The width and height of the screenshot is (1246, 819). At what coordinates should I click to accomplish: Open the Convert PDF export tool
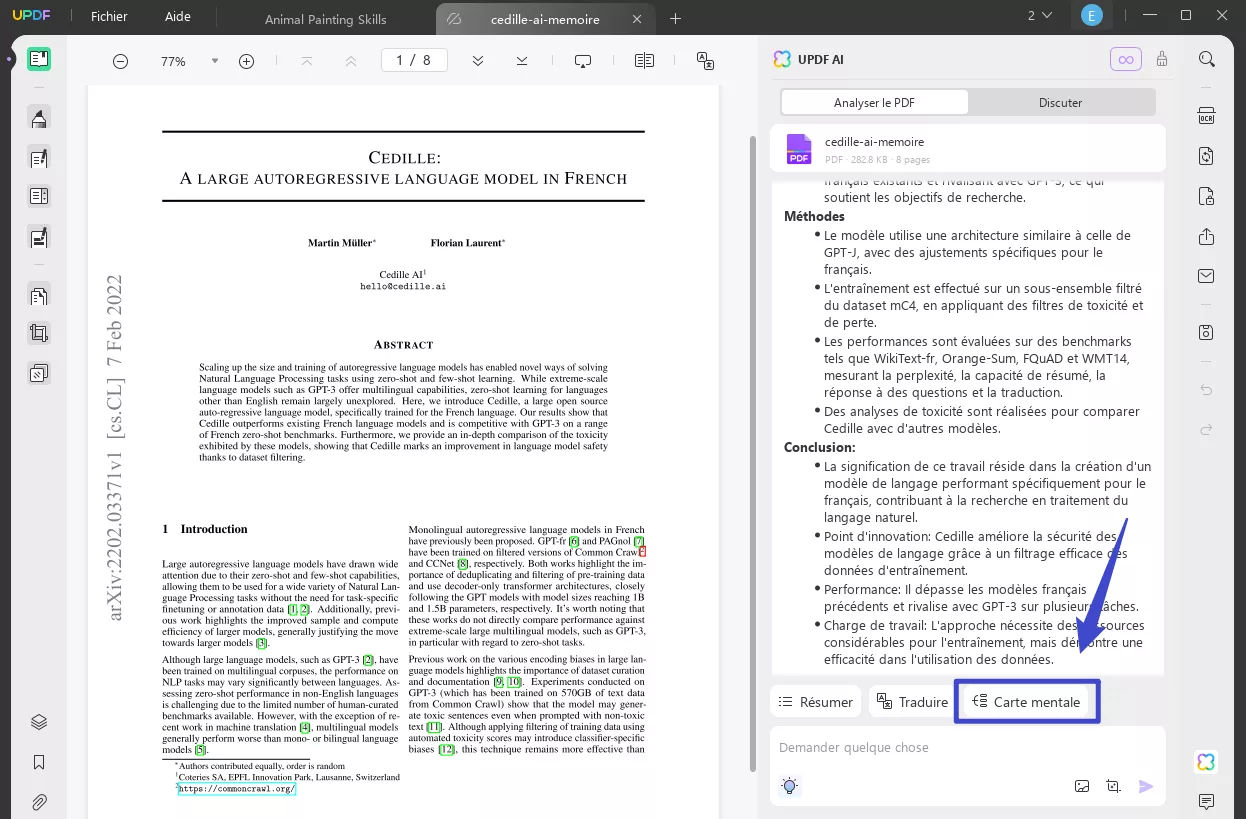coord(1207,156)
